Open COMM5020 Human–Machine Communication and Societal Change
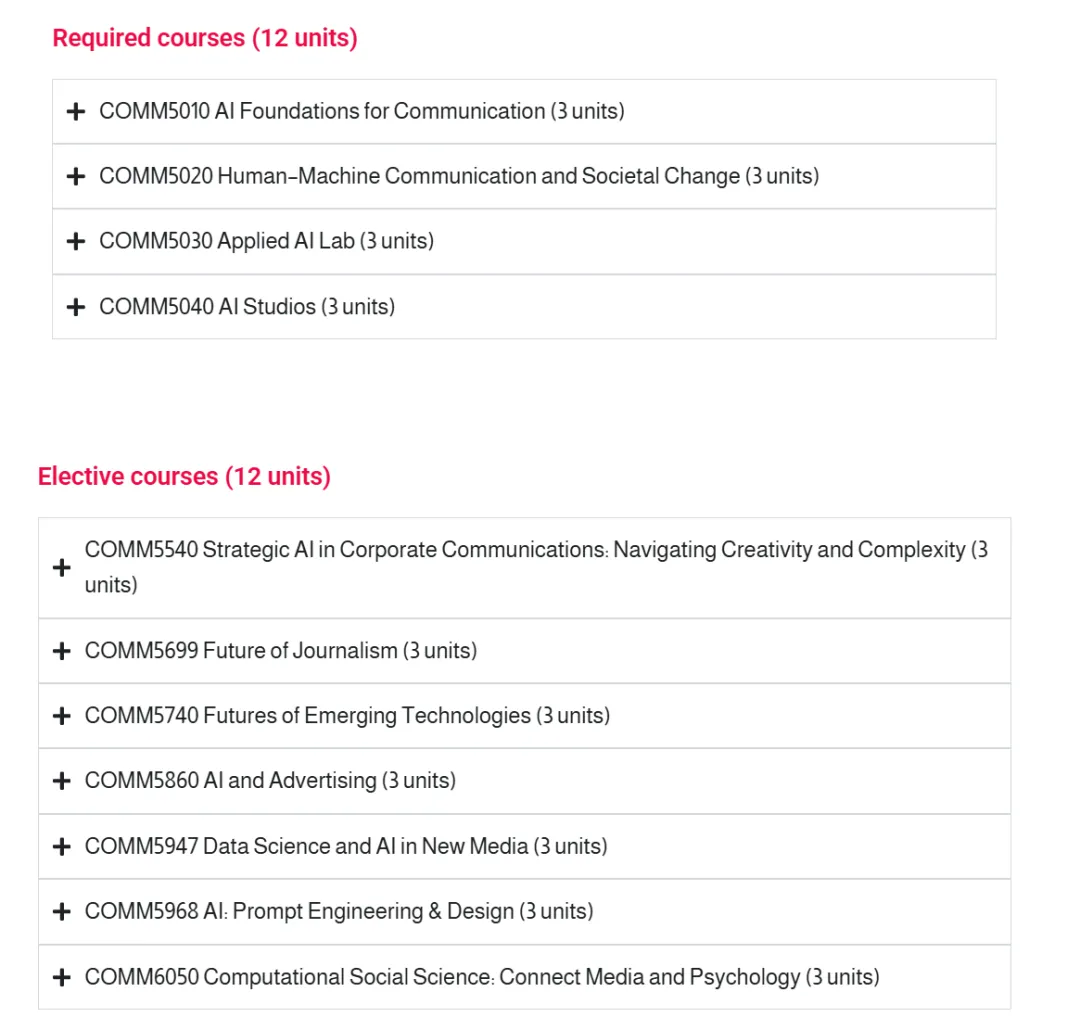 coord(524,176)
